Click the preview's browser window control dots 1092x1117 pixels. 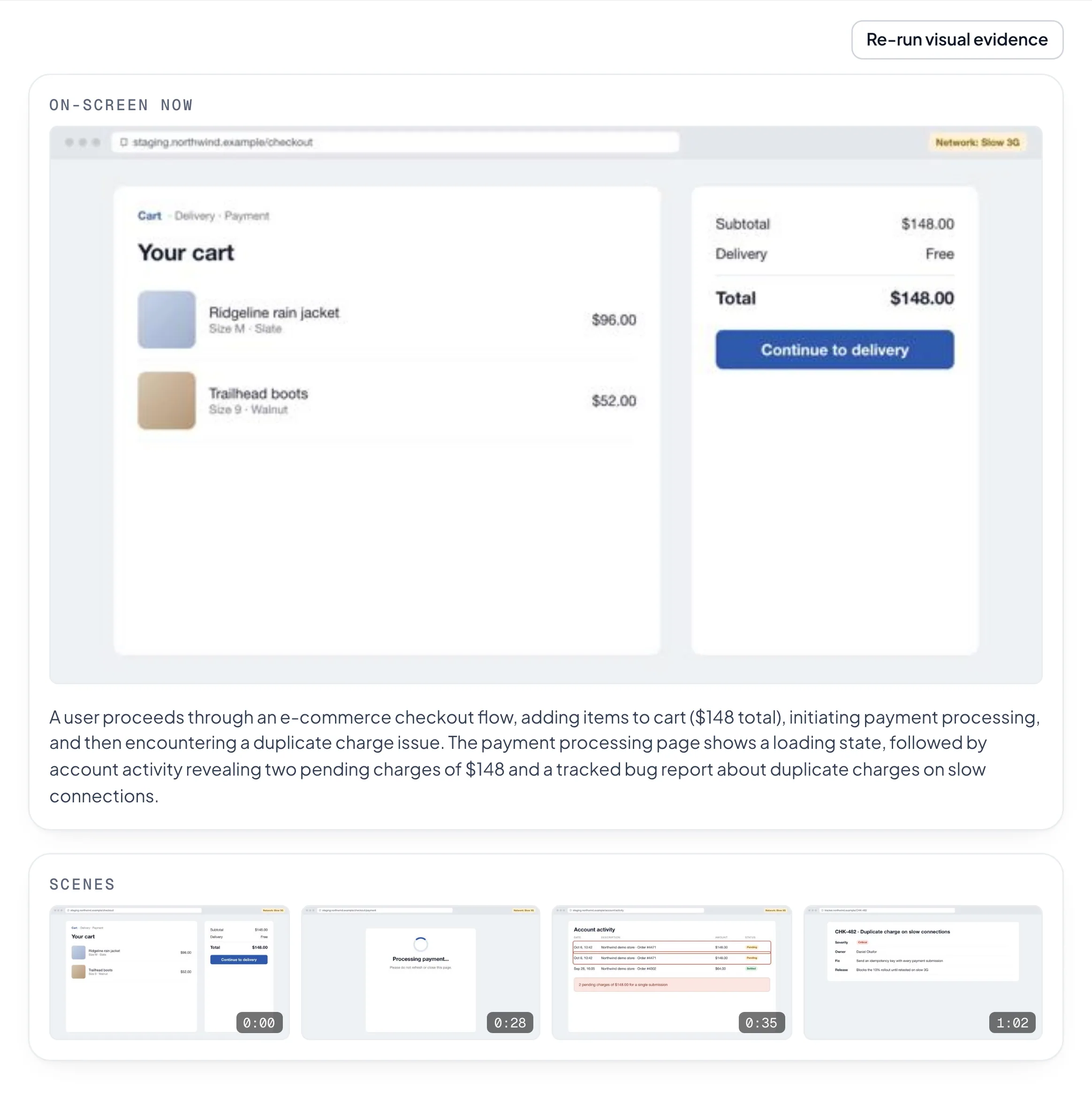point(83,142)
